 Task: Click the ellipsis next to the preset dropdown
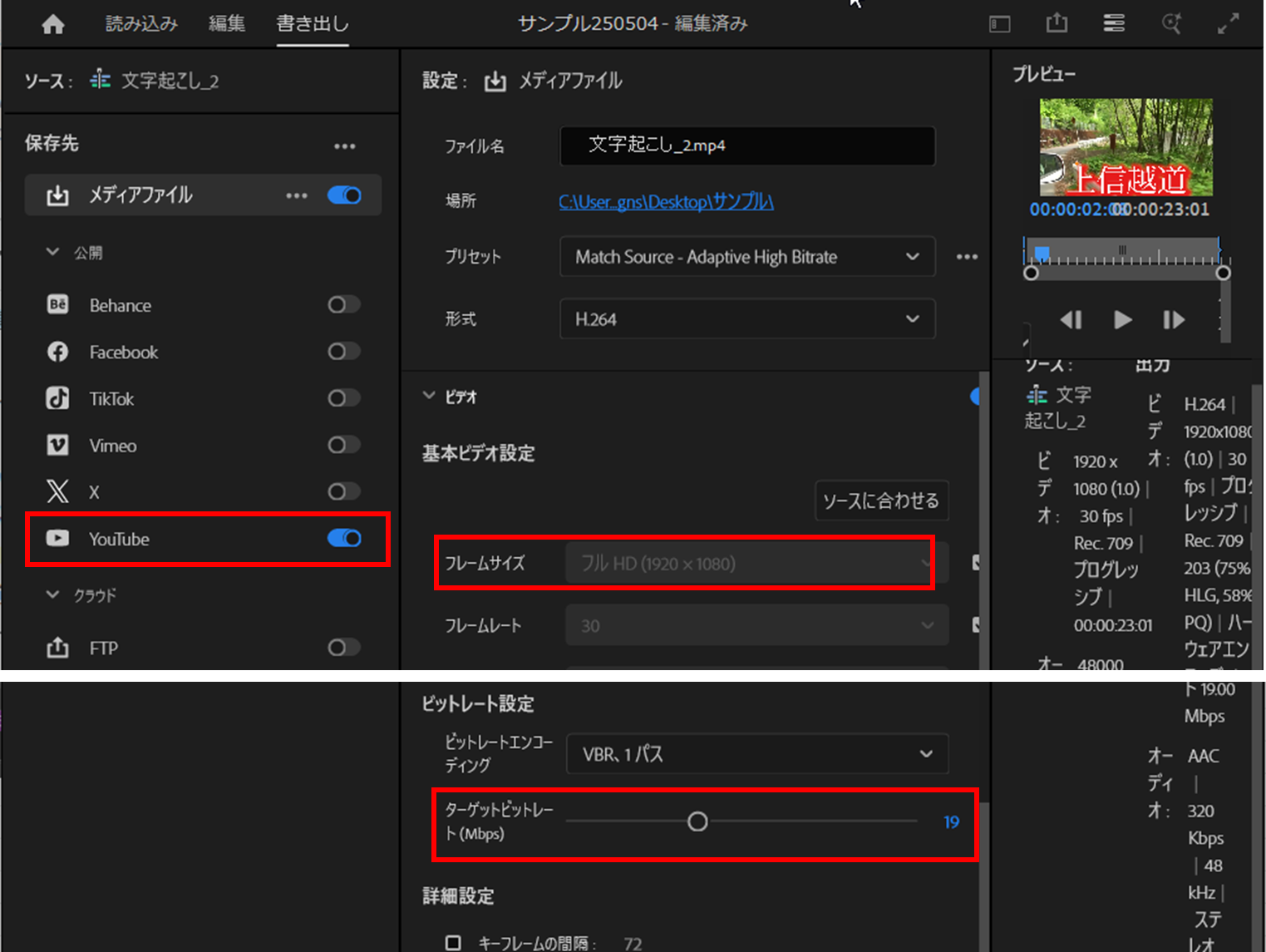(967, 257)
